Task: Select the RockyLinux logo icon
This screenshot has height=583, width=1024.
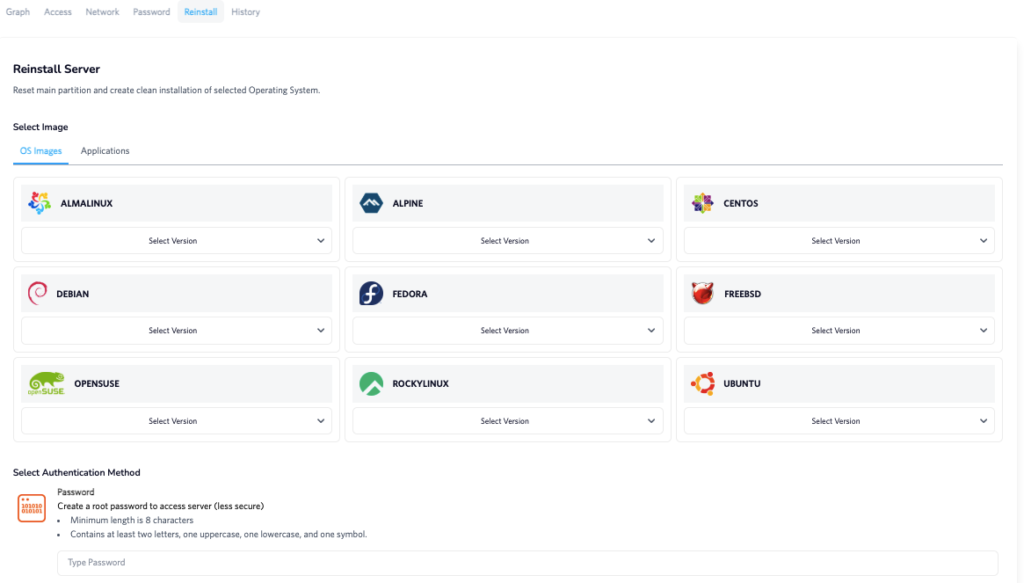Action: 372,382
